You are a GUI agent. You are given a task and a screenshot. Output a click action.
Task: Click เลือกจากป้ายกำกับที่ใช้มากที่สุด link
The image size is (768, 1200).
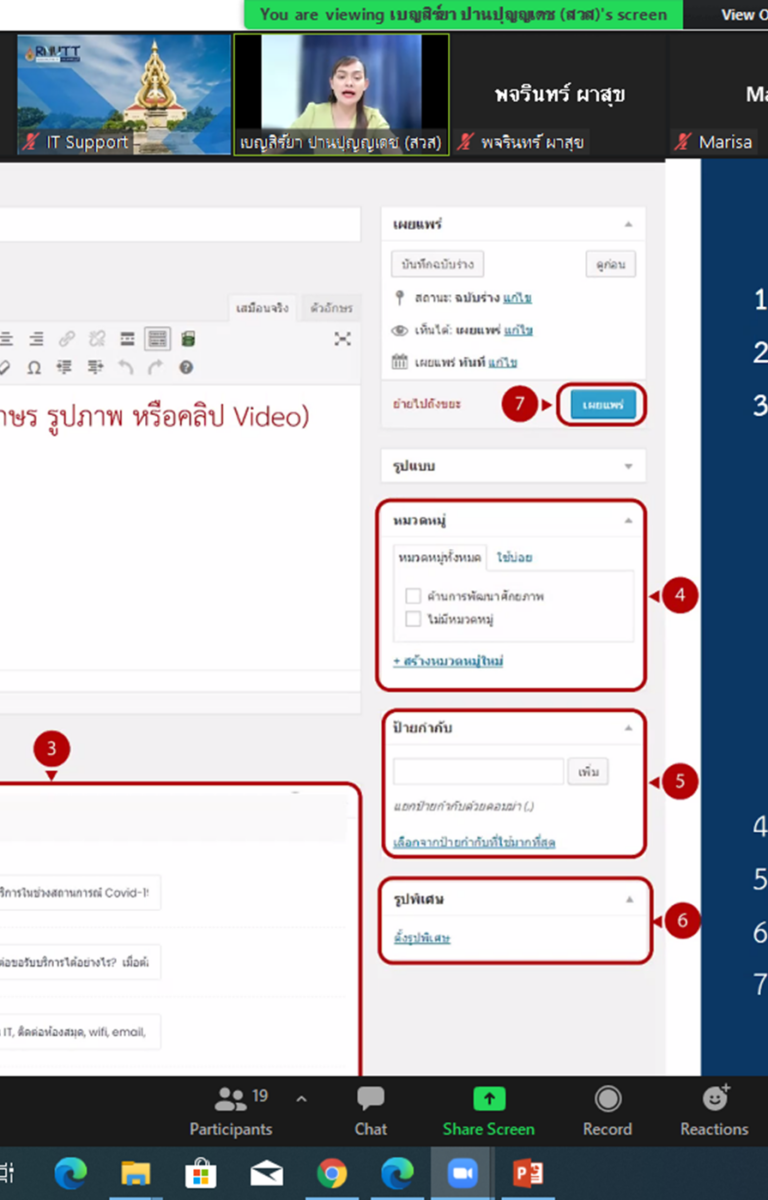pos(475,843)
